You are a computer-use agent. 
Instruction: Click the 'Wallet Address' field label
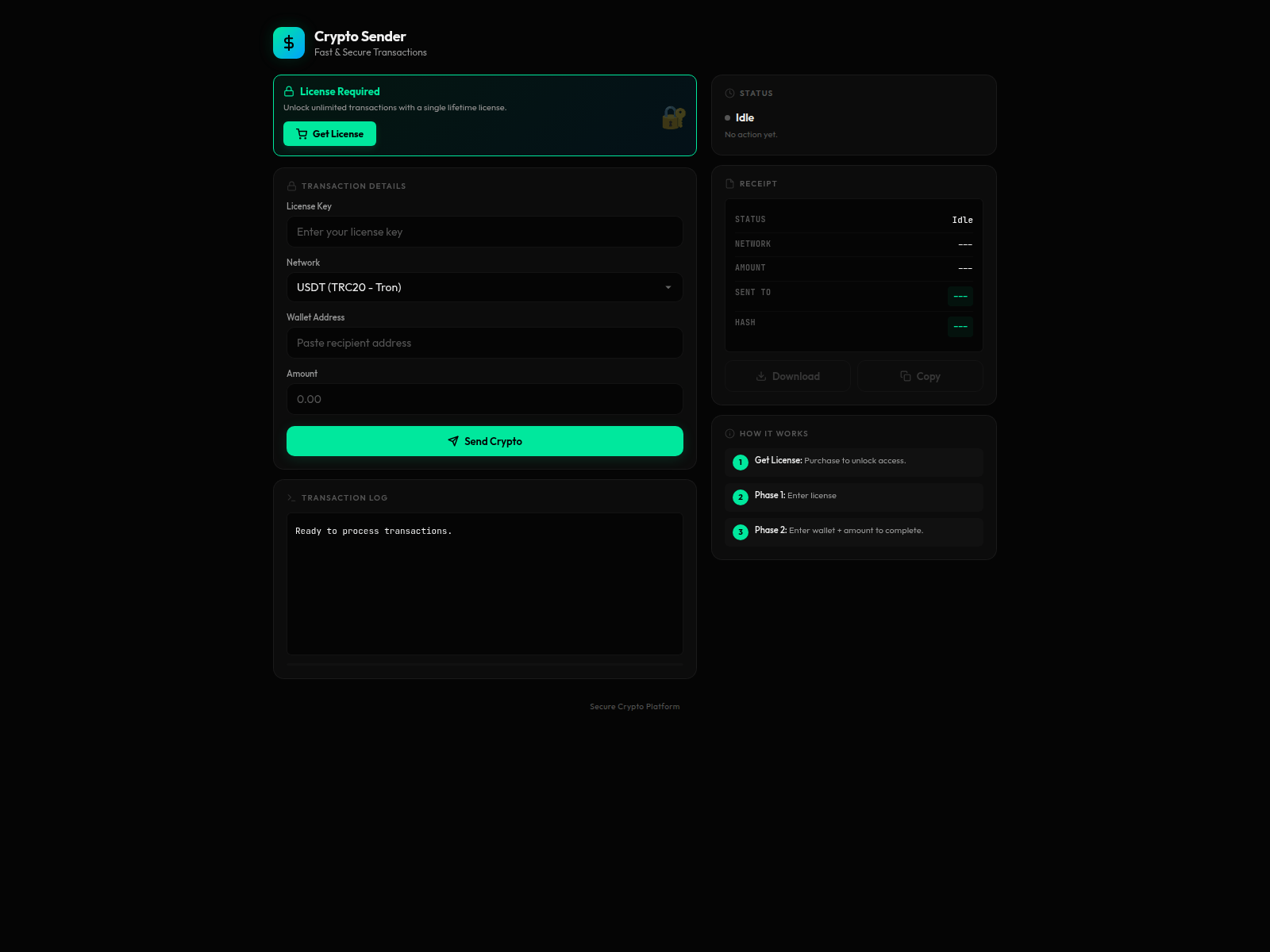(x=315, y=317)
